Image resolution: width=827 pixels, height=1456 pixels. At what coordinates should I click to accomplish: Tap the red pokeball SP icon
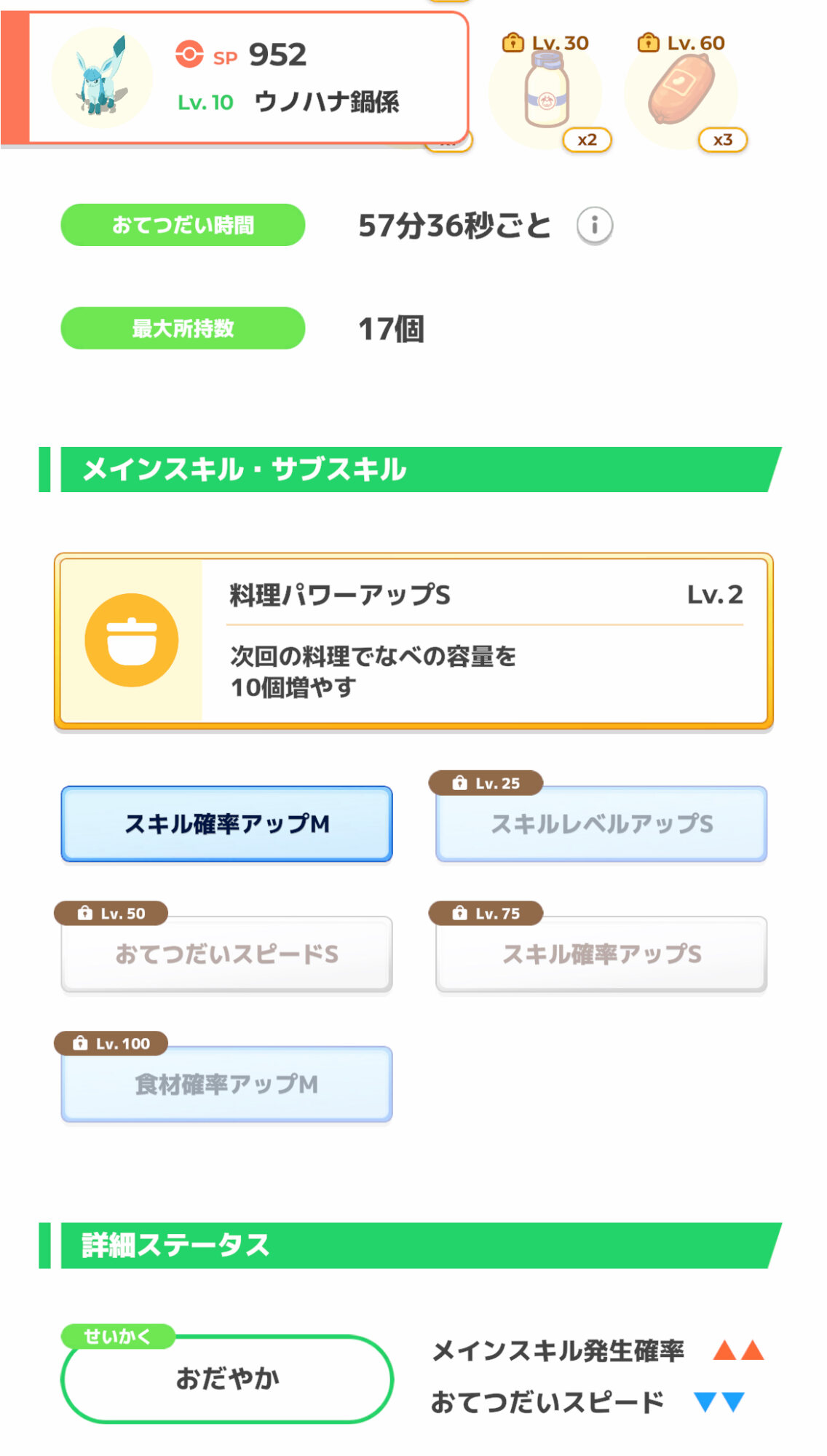pos(189,55)
